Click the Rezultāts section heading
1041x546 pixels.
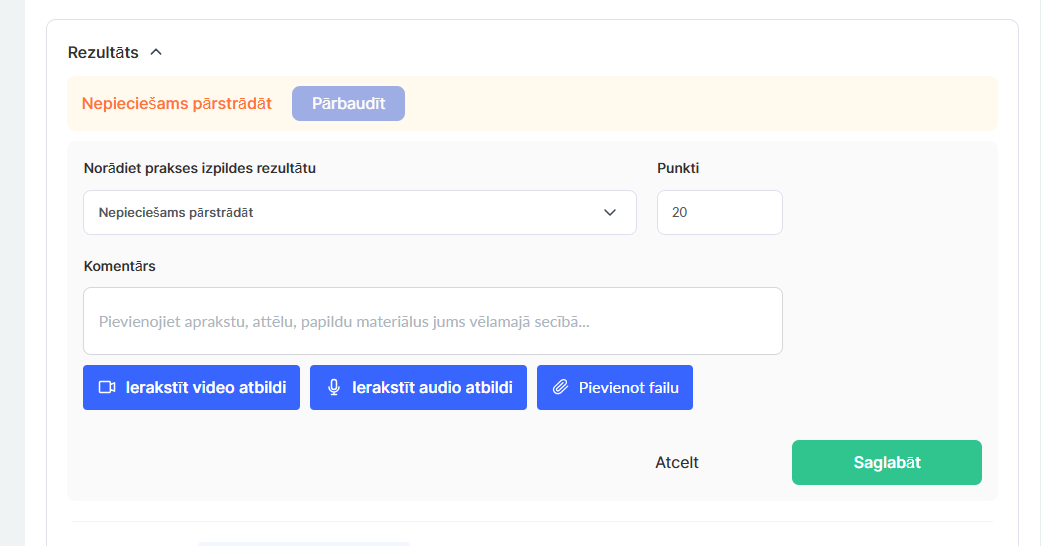click(103, 52)
